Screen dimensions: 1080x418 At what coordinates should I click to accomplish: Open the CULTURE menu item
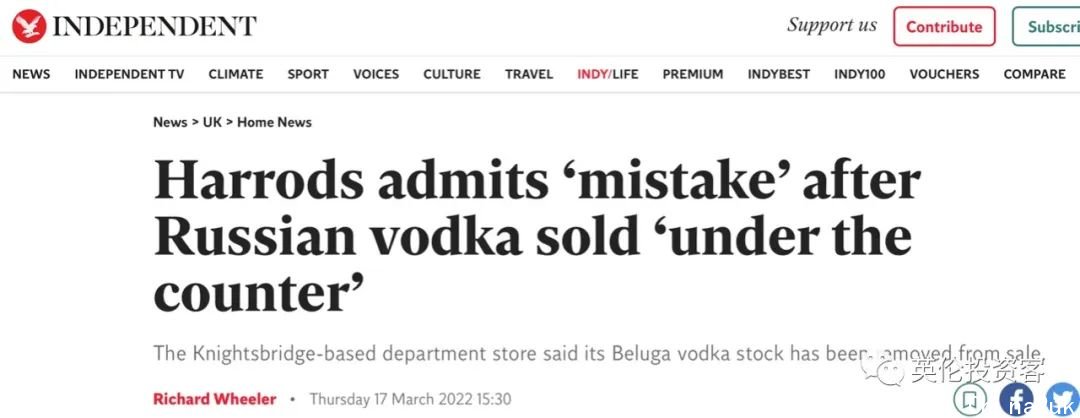coord(452,74)
